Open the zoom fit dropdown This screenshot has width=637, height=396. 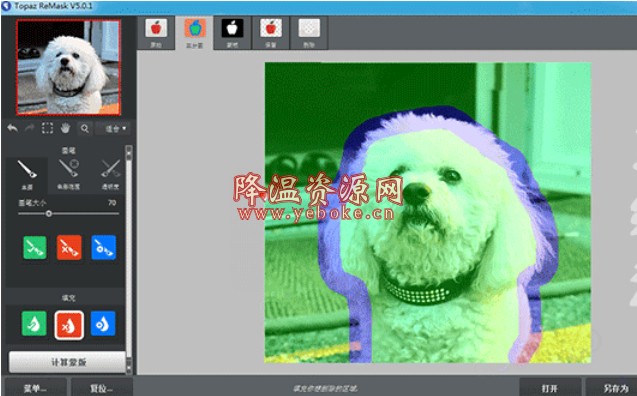[x=115, y=129]
